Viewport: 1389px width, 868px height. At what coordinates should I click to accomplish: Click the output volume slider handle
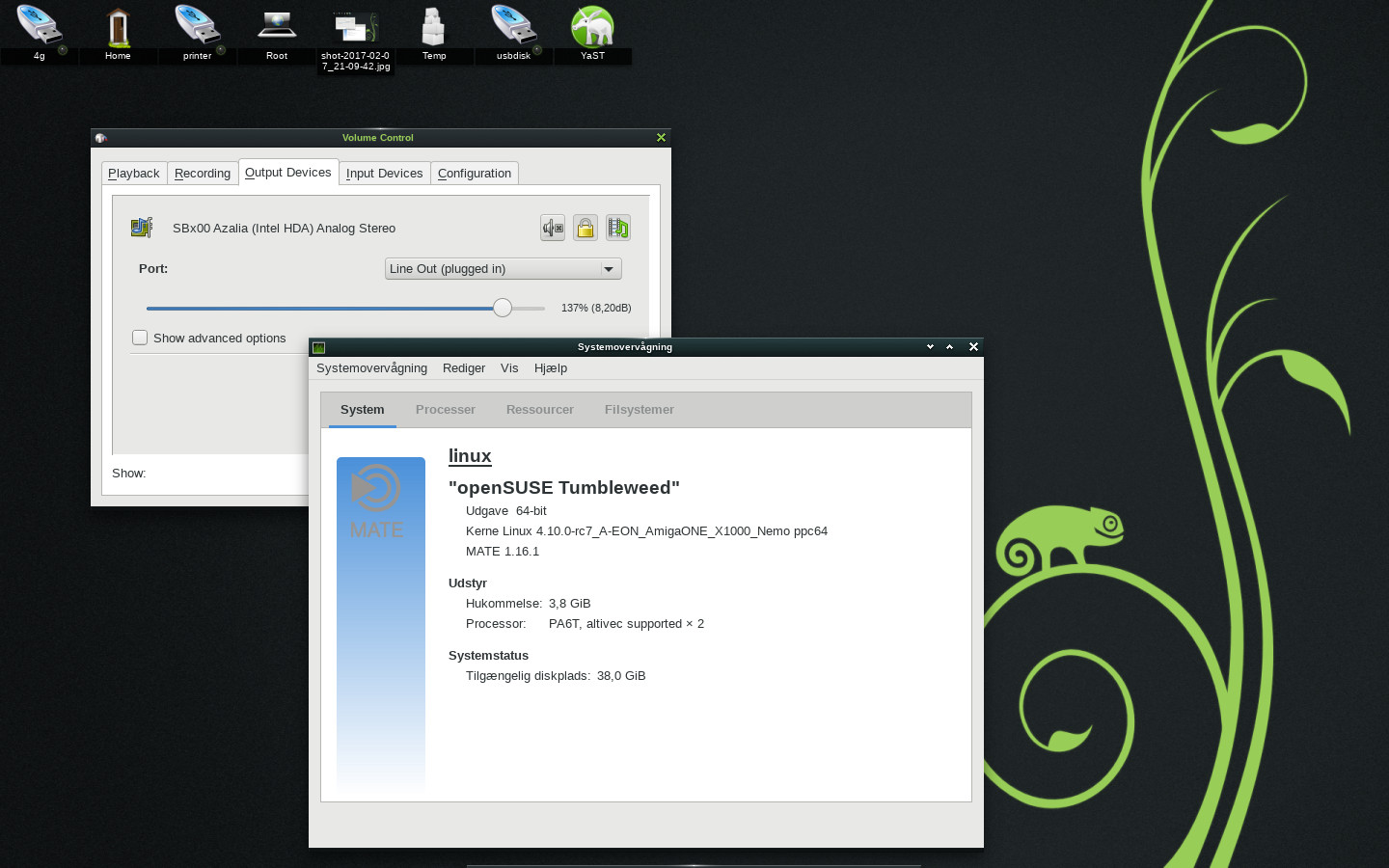503,308
